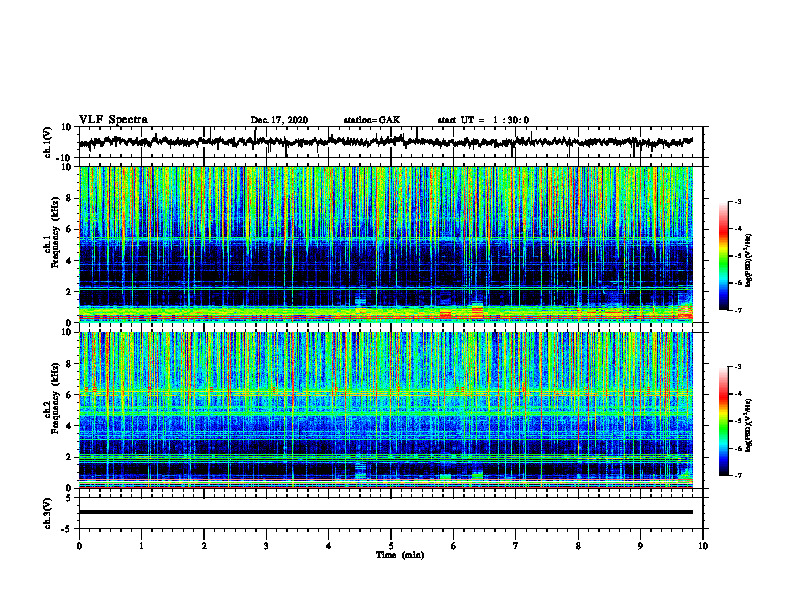The width and height of the screenshot is (792, 612).
Task: Click the "start UT = 1:30:0" label
Action: tap(483, 120)
